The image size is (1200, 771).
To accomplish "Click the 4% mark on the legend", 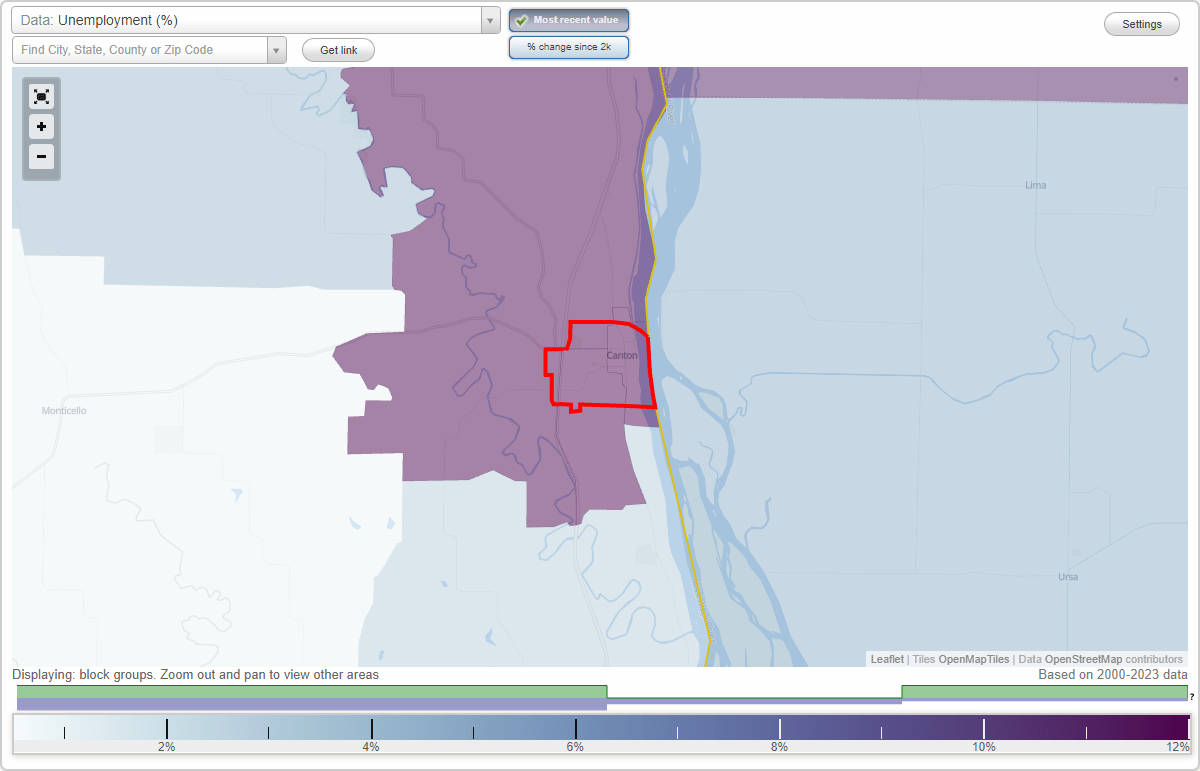I will (371, 746).
